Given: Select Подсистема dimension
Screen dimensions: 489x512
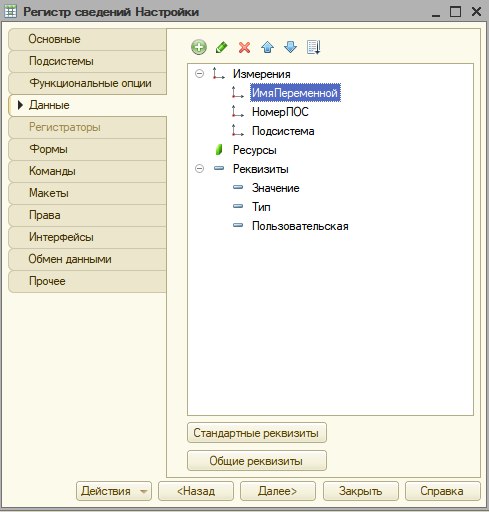Looking at the screenshot, I should pyautogui.click(x=283, y=131).
